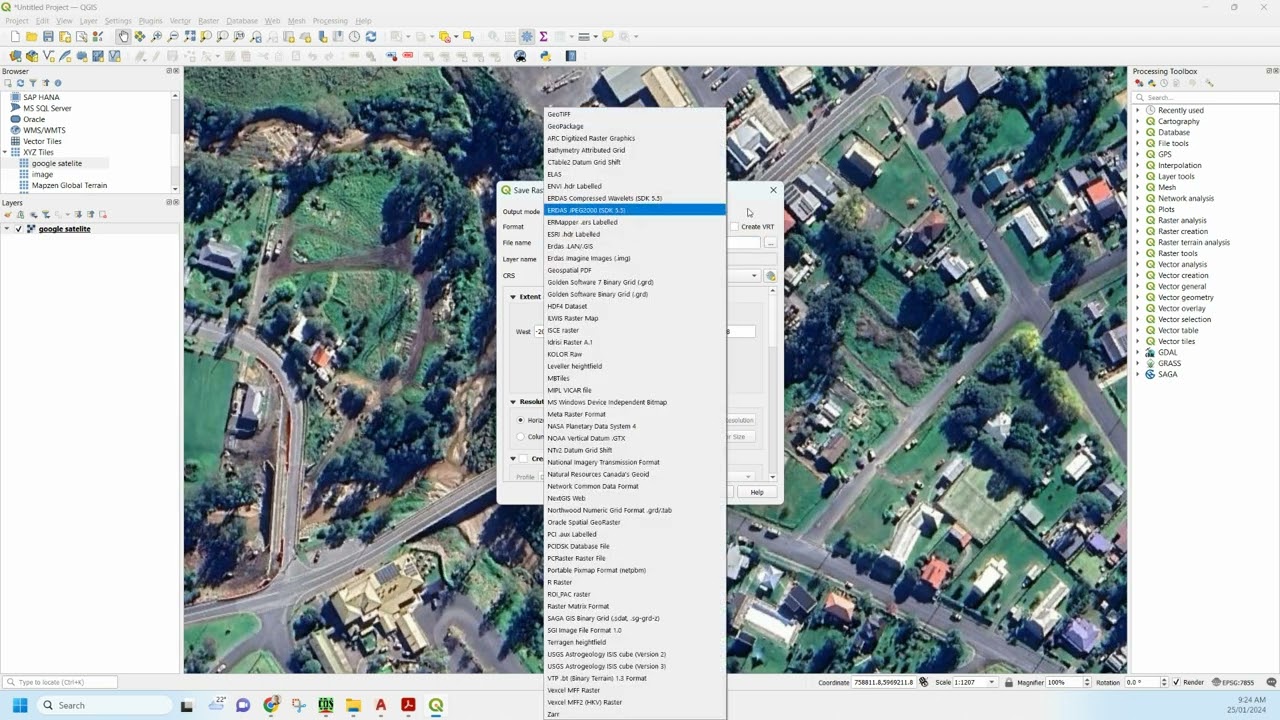Open the Temporal Controller clock icon
The image size is (1280, 720).
354,37
